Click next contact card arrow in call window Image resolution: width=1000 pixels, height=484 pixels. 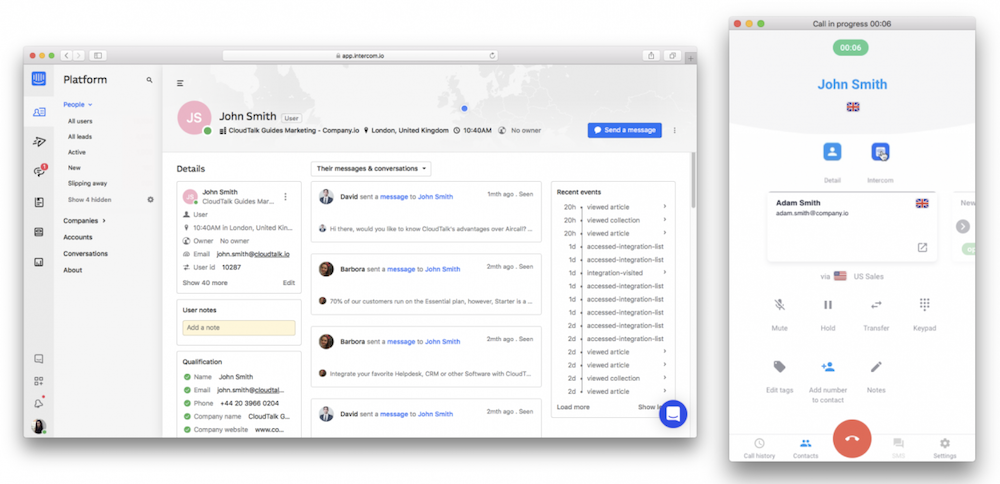(963, 226)
